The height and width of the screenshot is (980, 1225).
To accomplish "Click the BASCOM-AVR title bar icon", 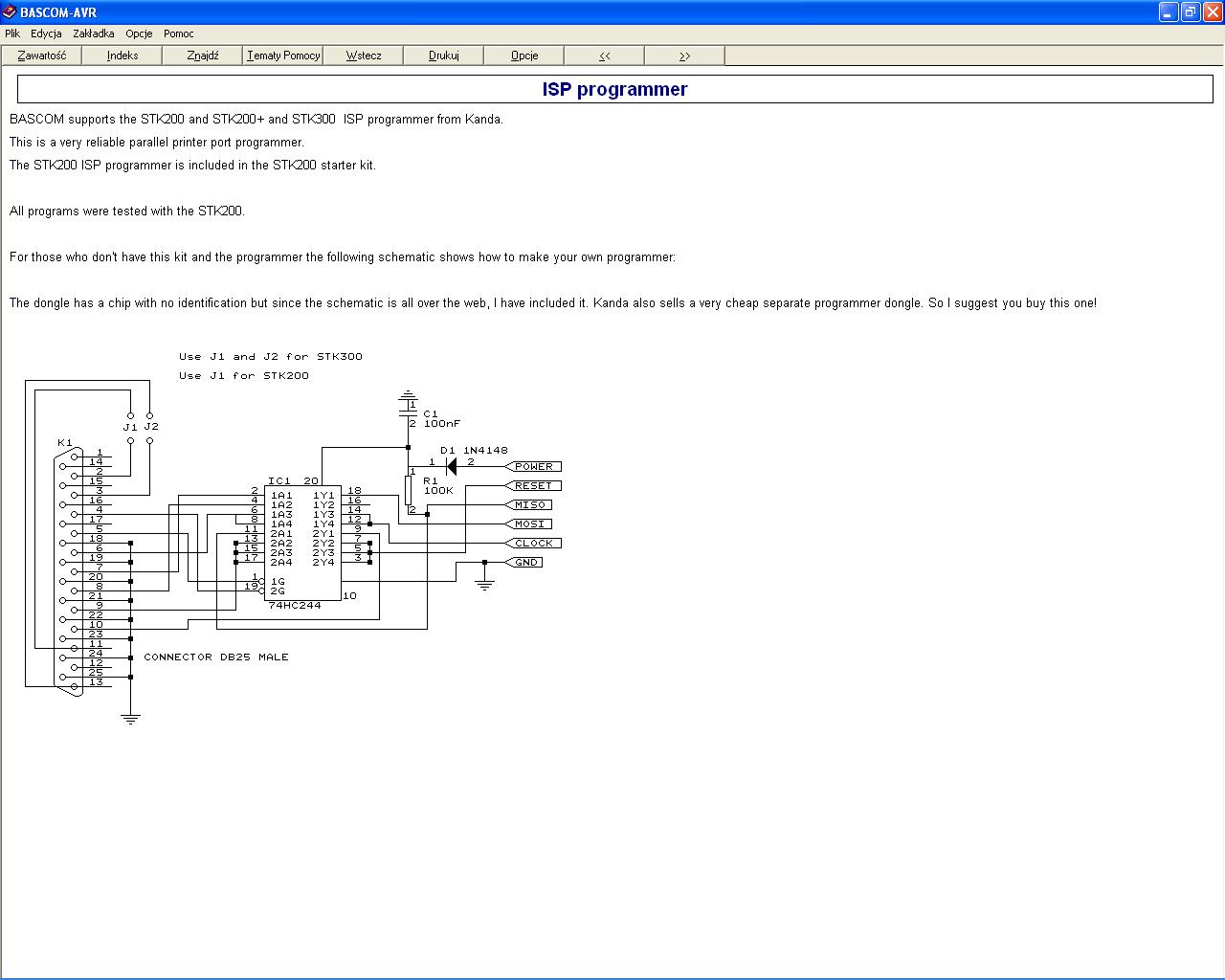I will (x=10, y=12).
